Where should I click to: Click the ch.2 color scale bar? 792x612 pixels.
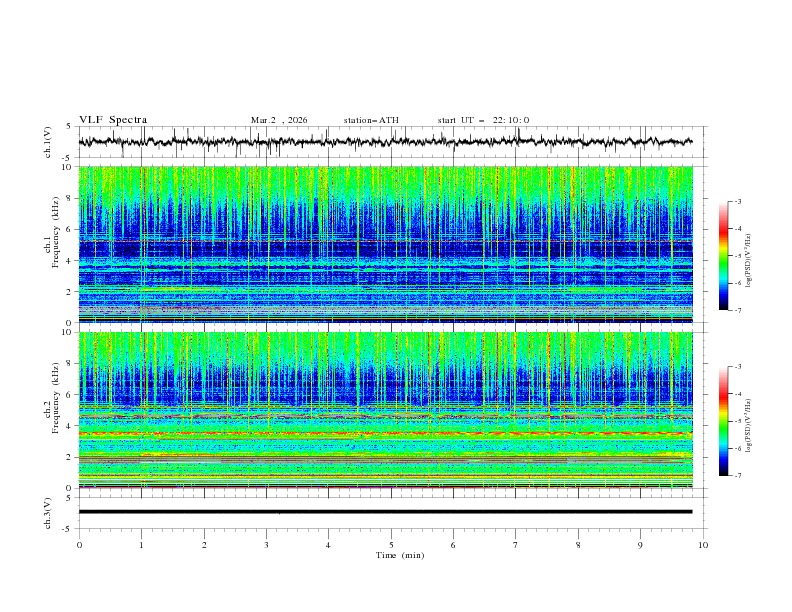tap(724, 421)
